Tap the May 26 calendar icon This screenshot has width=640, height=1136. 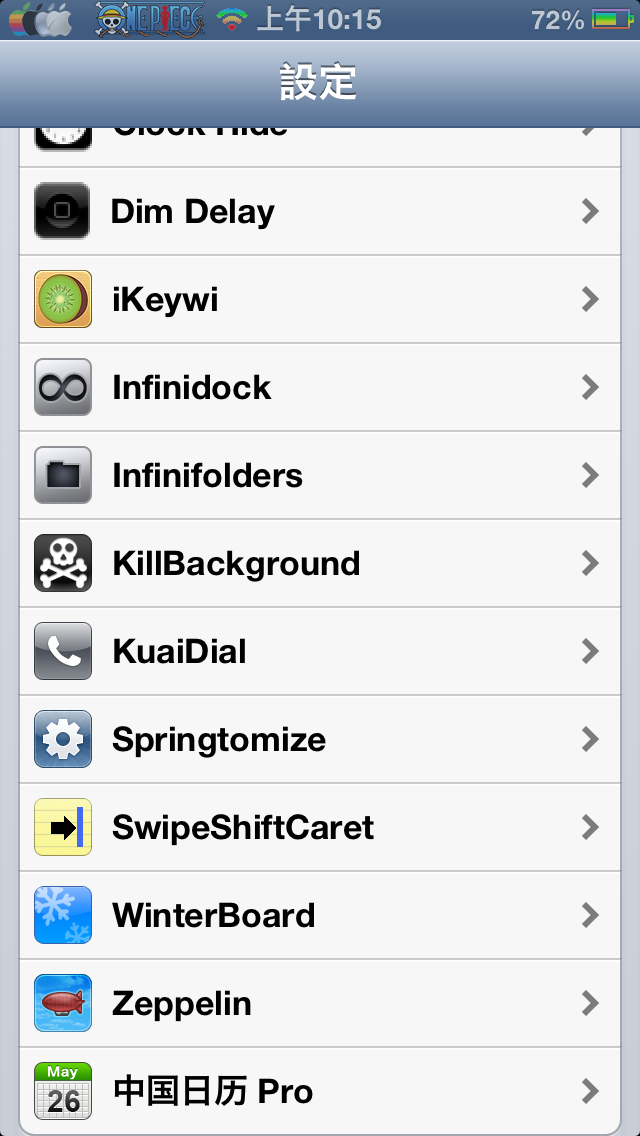click(62, 1091)
